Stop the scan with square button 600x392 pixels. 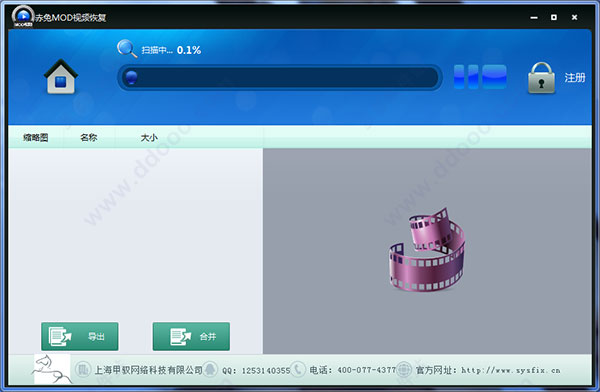(494, 77)
